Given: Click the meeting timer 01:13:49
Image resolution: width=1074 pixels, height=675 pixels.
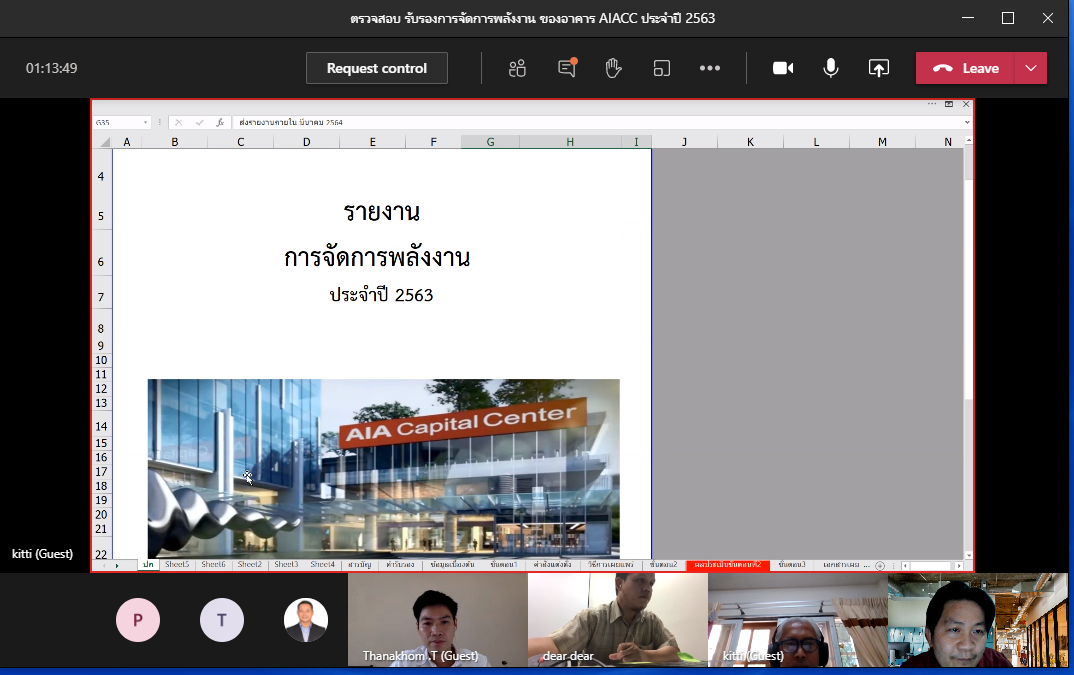Looking at the screenshot, I should tap(51, 69).
